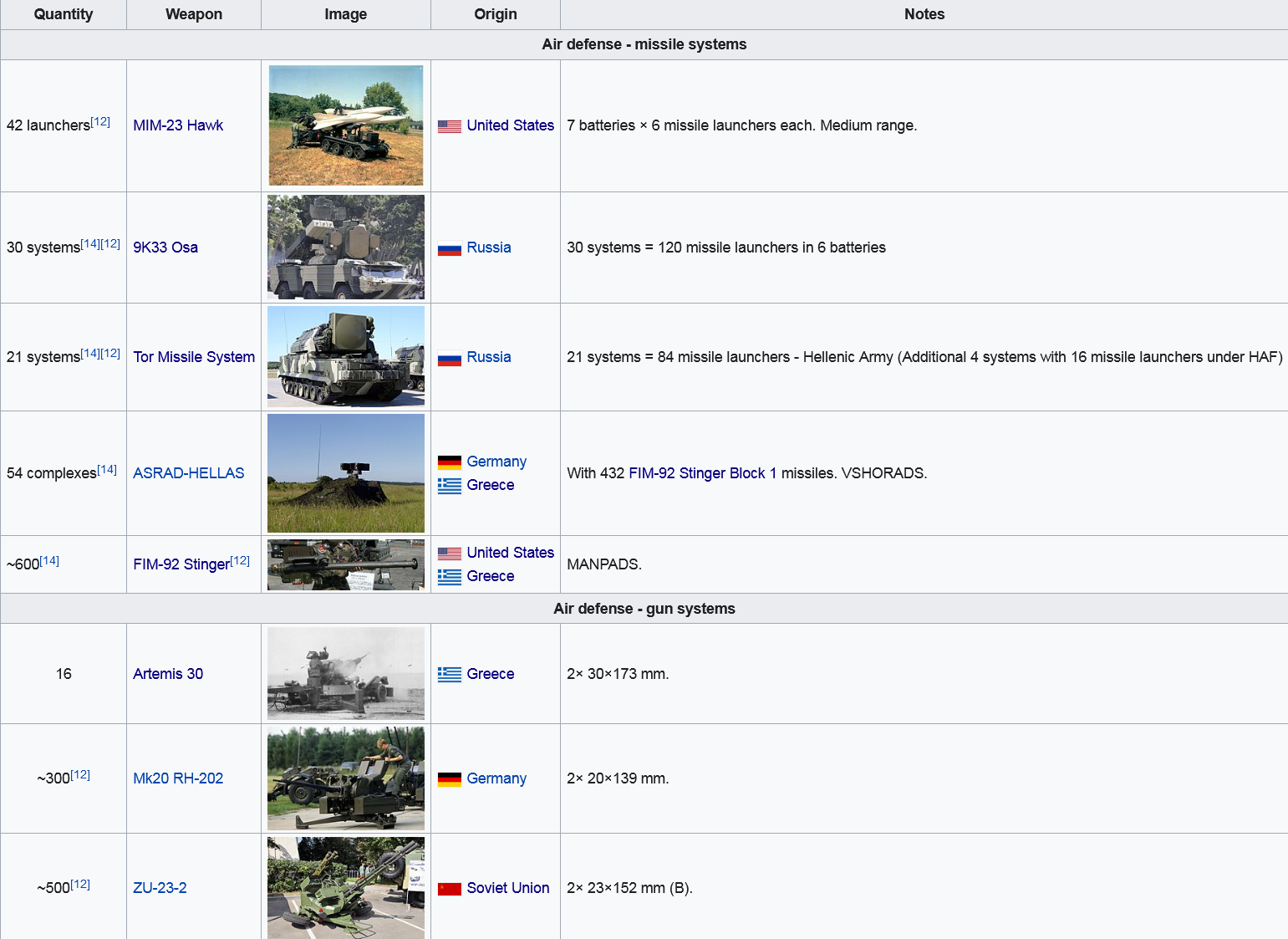Select 'Air defense - missile systems' section heading

coord(644,44)
